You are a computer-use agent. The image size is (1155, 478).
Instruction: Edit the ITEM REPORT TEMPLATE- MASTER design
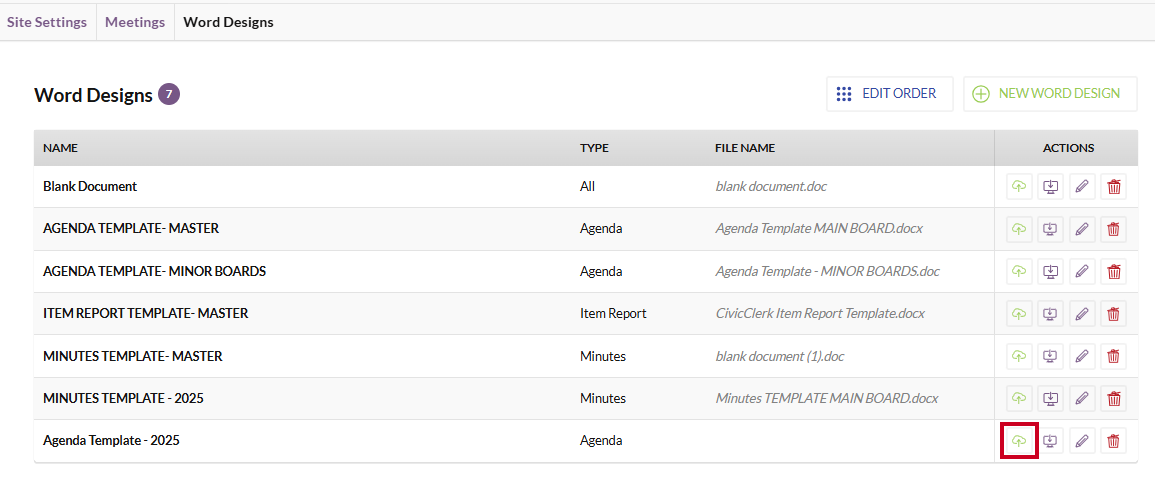click(x=1082, y=314)
